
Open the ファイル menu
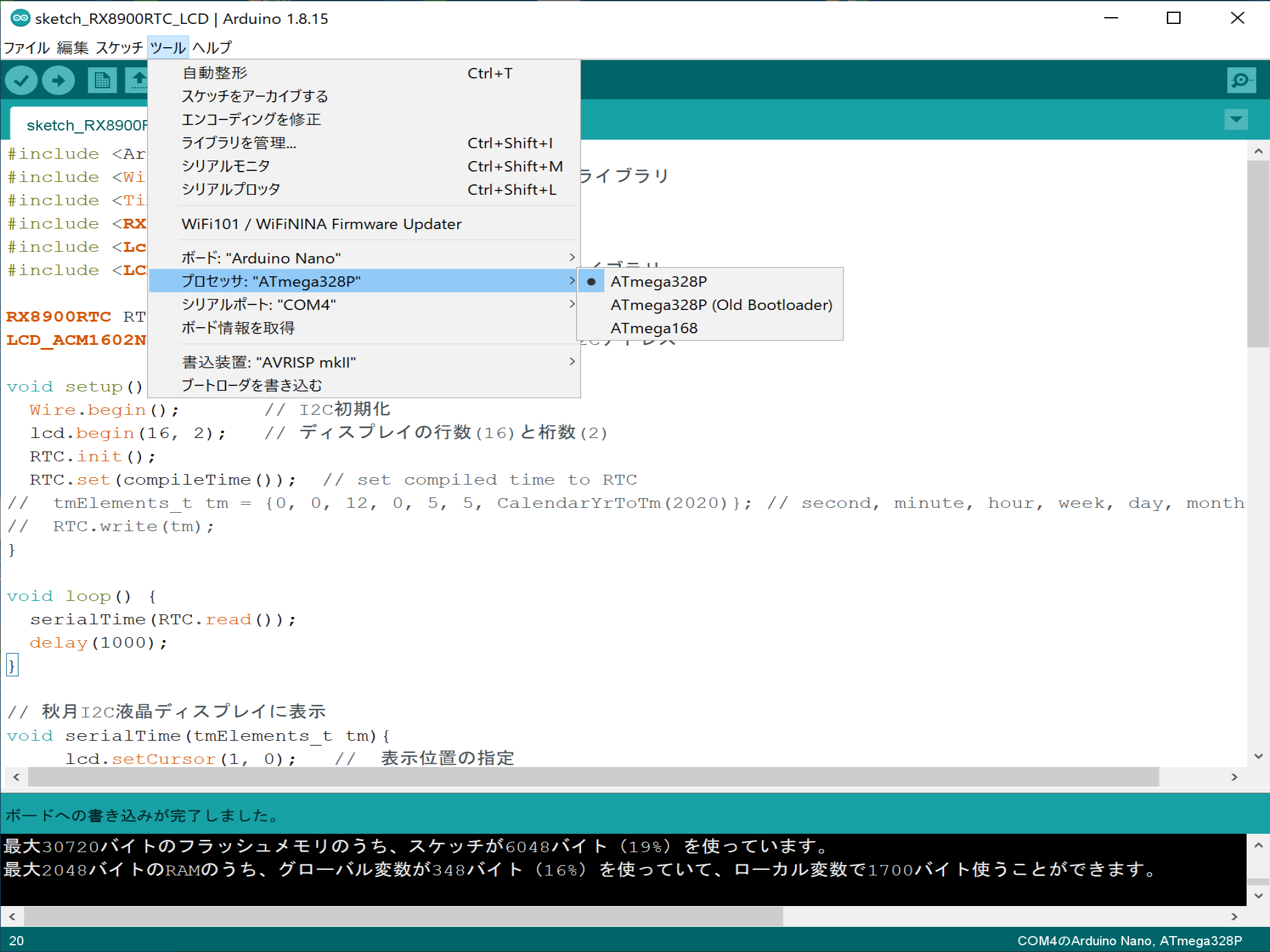(x=26, y=47)
